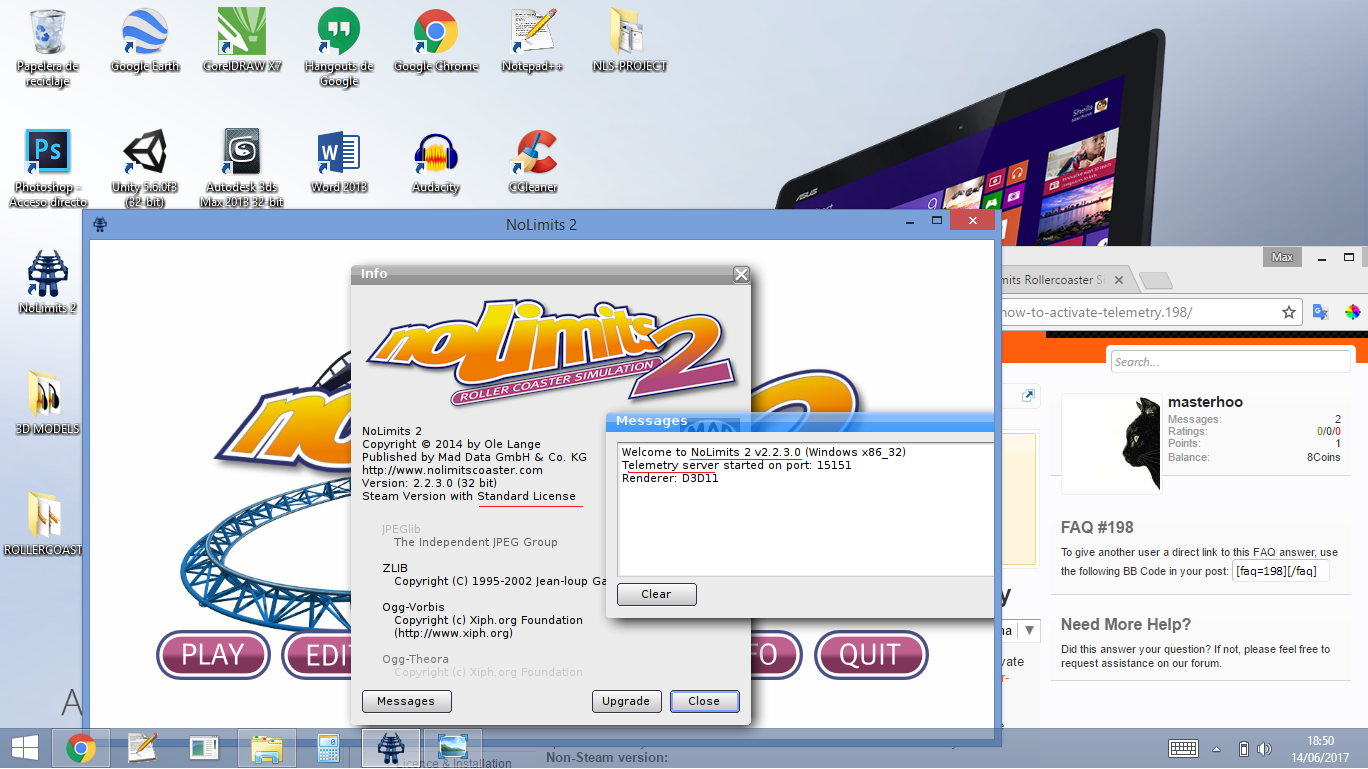Click the Close button in the Info dialog
The width and height of the screenshot is (1368, 769).
[704, 701]
